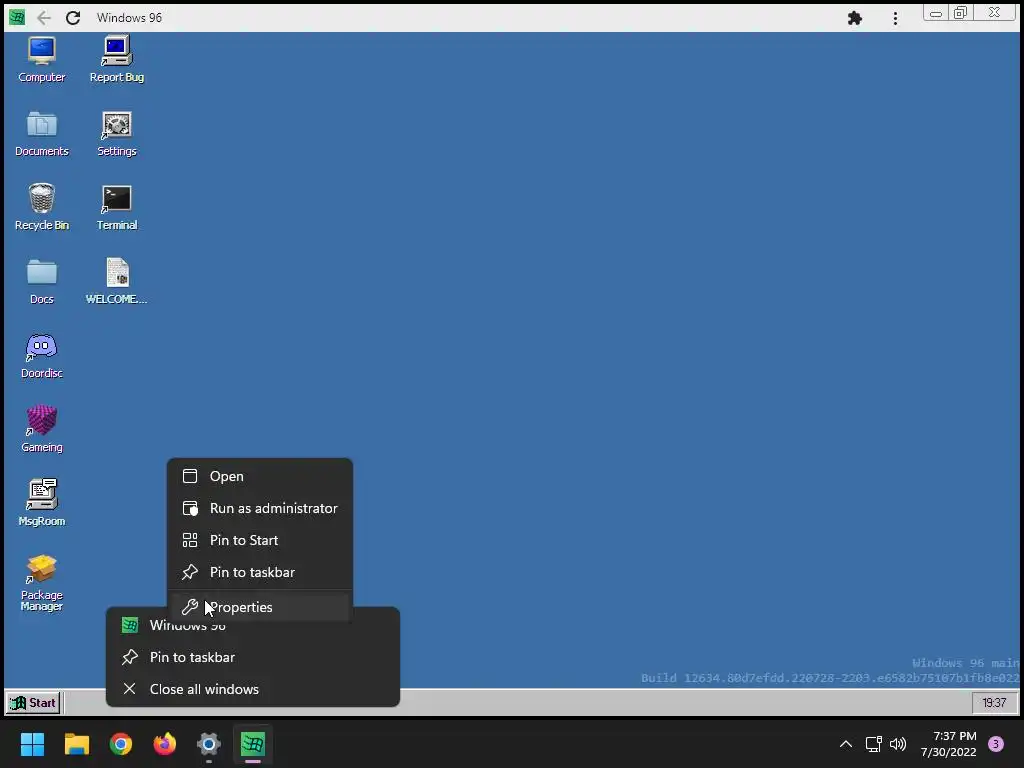Launch Google Chrome from the taskbar
The width and height of the screenshot is (1024, 768).
121,744
